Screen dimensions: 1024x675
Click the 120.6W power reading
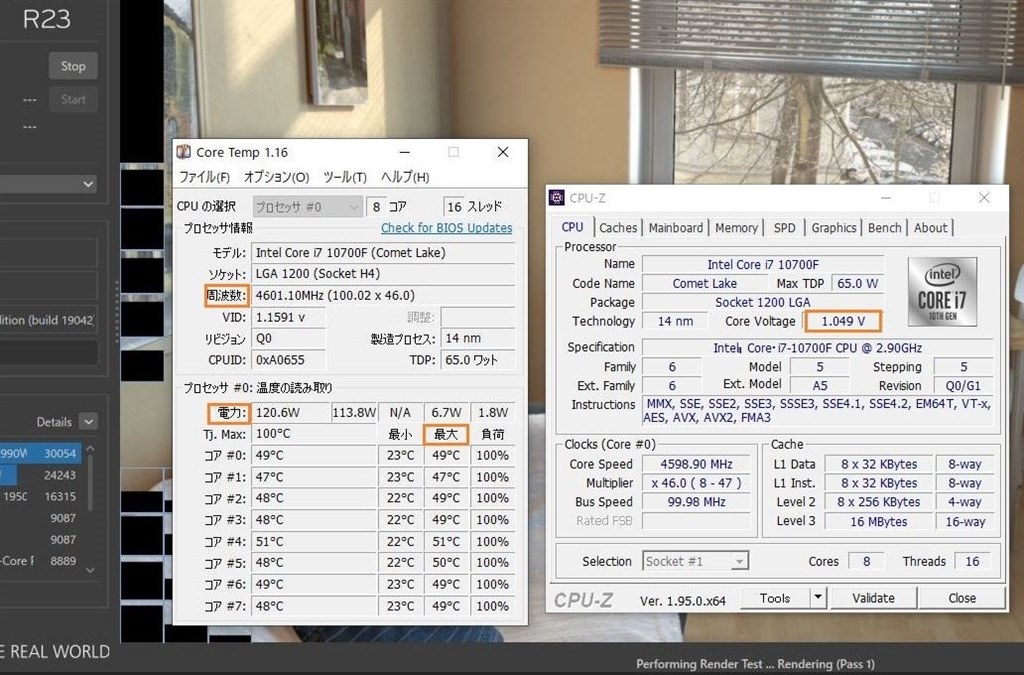point(290,413)
